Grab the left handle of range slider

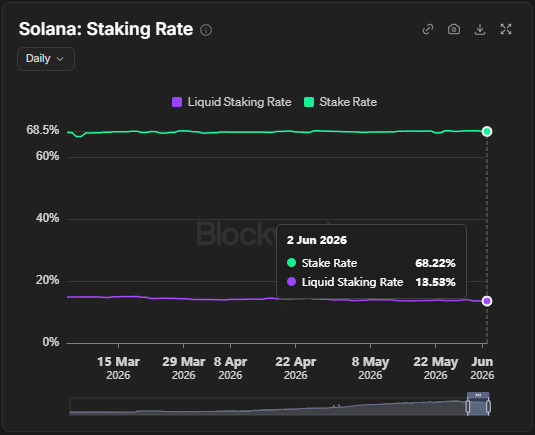[468, 407]
